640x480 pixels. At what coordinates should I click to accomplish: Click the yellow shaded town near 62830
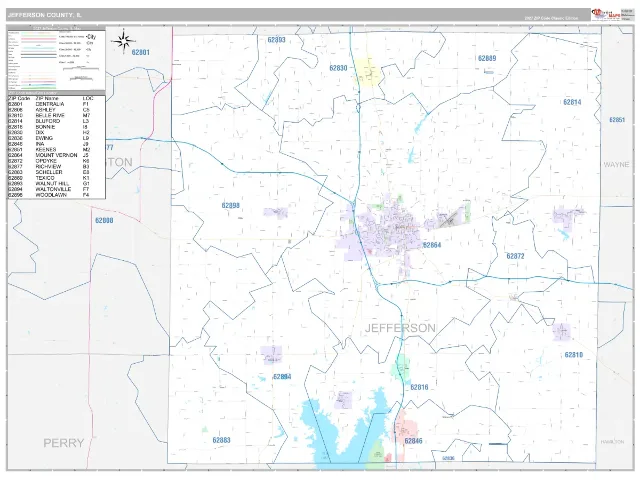367,72
